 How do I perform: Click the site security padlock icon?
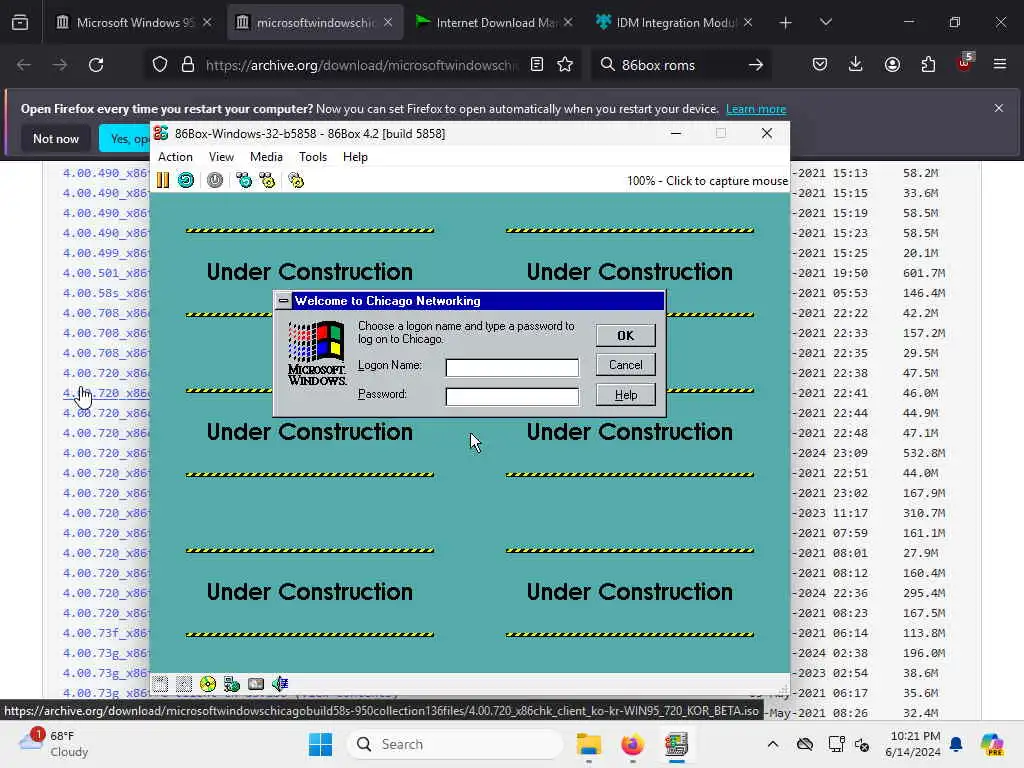(188, 65)
